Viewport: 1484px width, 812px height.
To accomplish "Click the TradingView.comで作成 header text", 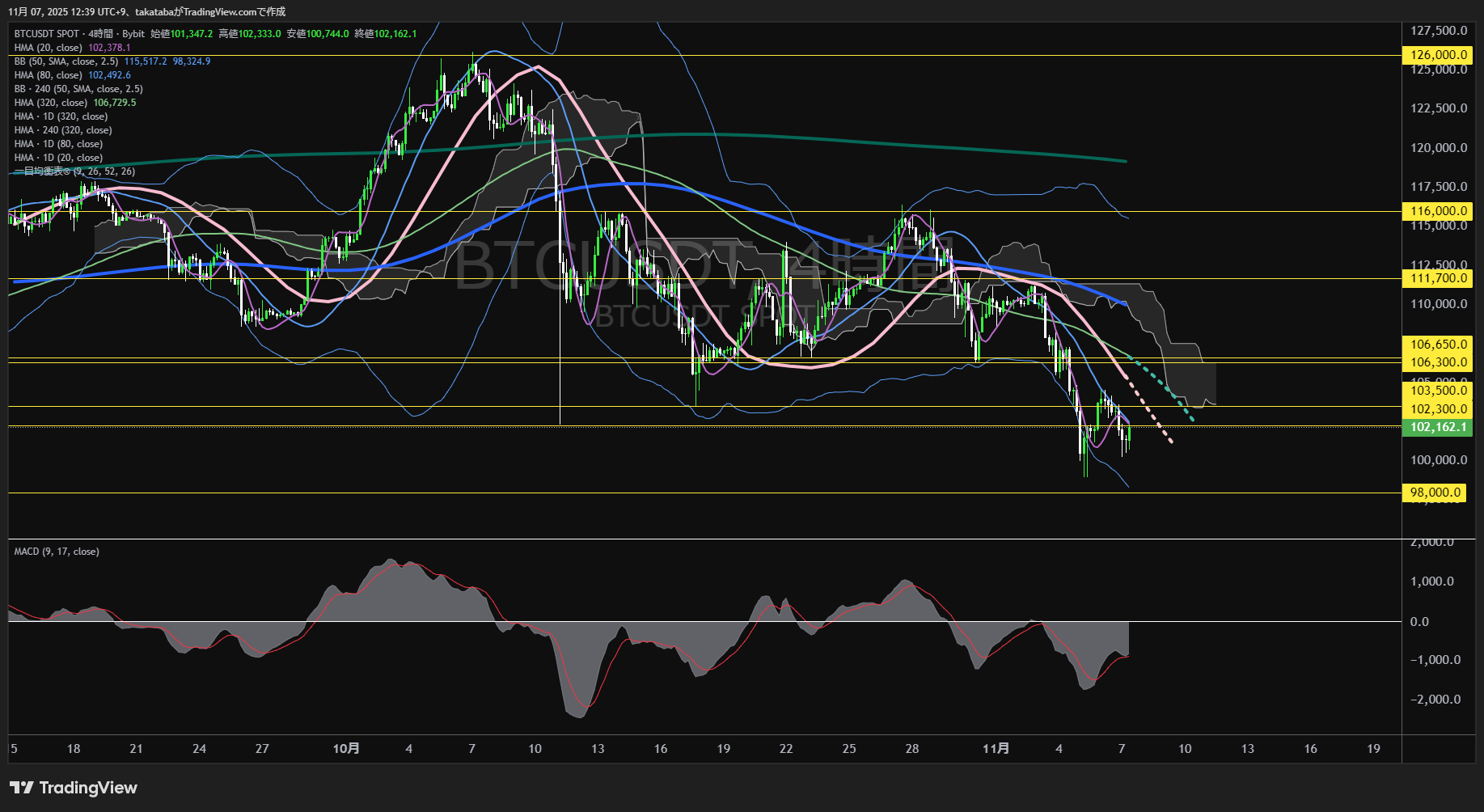I will coord(235,11).
